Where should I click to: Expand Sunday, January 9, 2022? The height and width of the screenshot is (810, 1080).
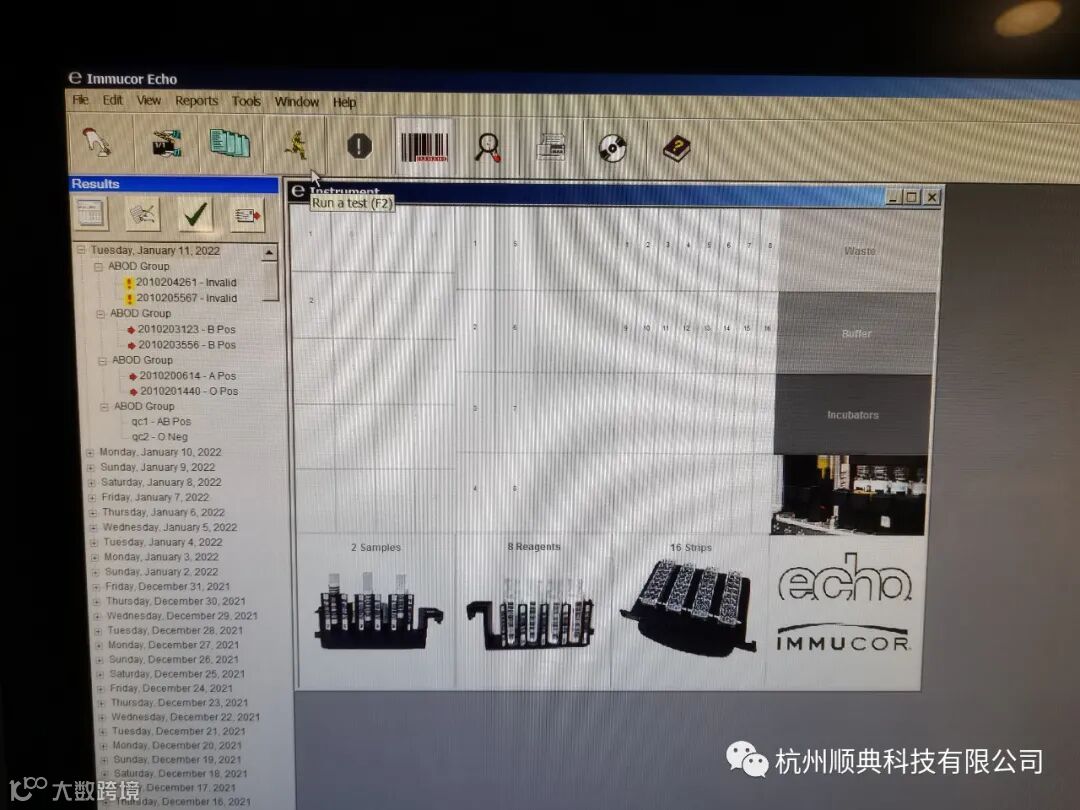90,468
